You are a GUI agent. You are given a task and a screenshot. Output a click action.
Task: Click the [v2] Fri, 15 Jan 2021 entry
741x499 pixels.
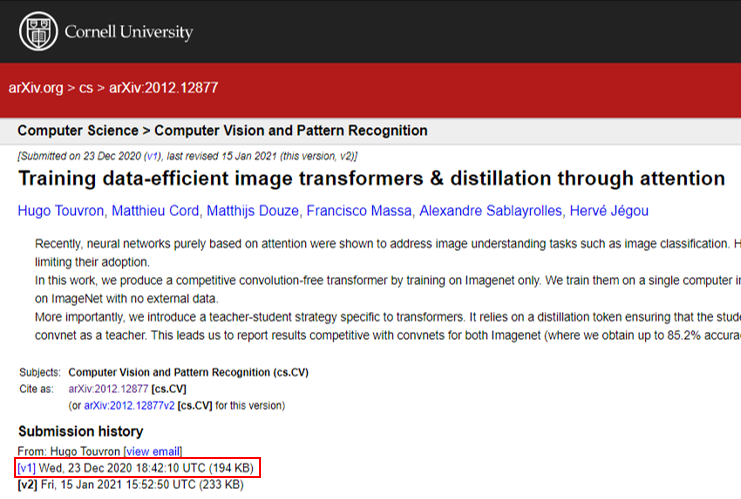(x=131, y=485)
